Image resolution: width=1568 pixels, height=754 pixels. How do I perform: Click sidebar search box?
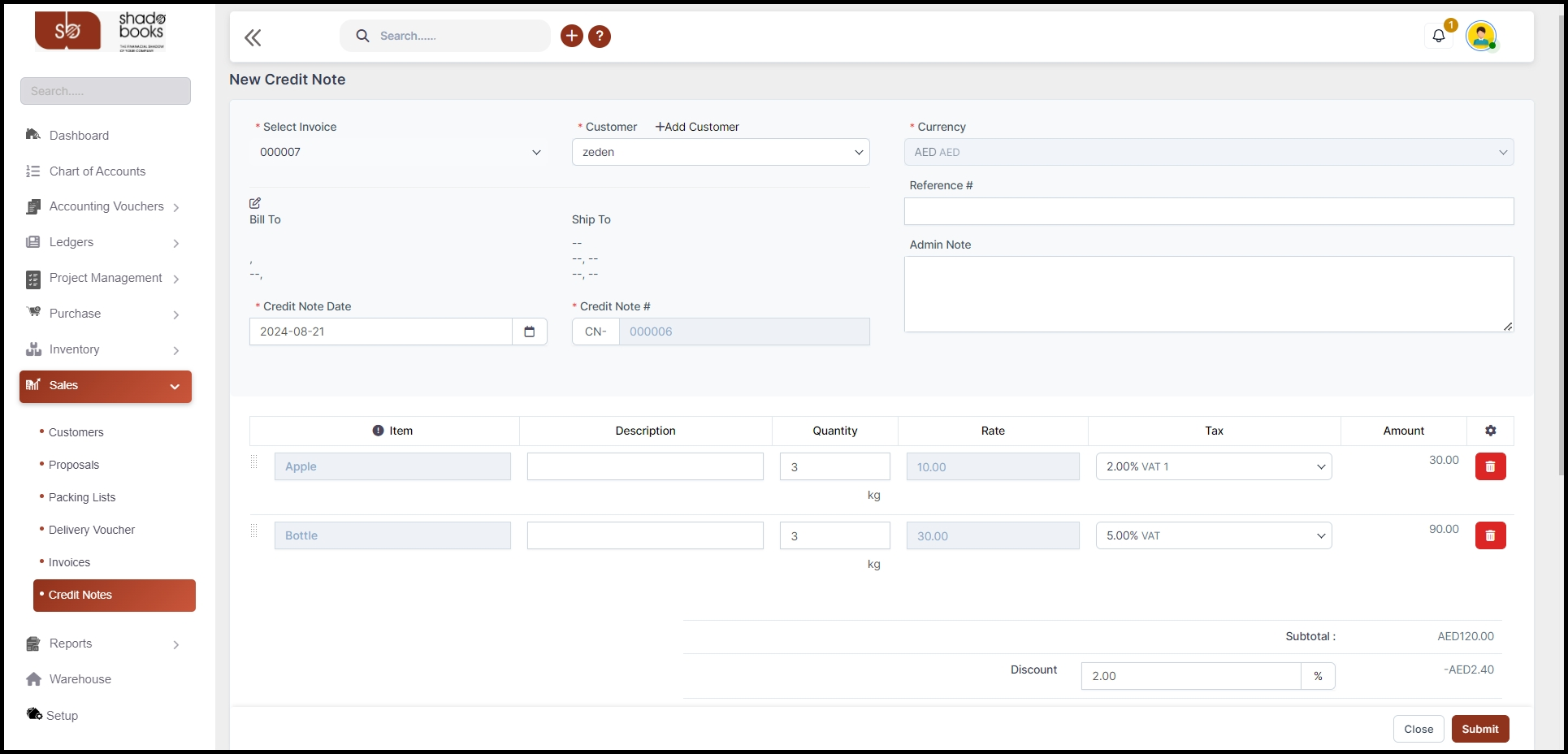106,91
